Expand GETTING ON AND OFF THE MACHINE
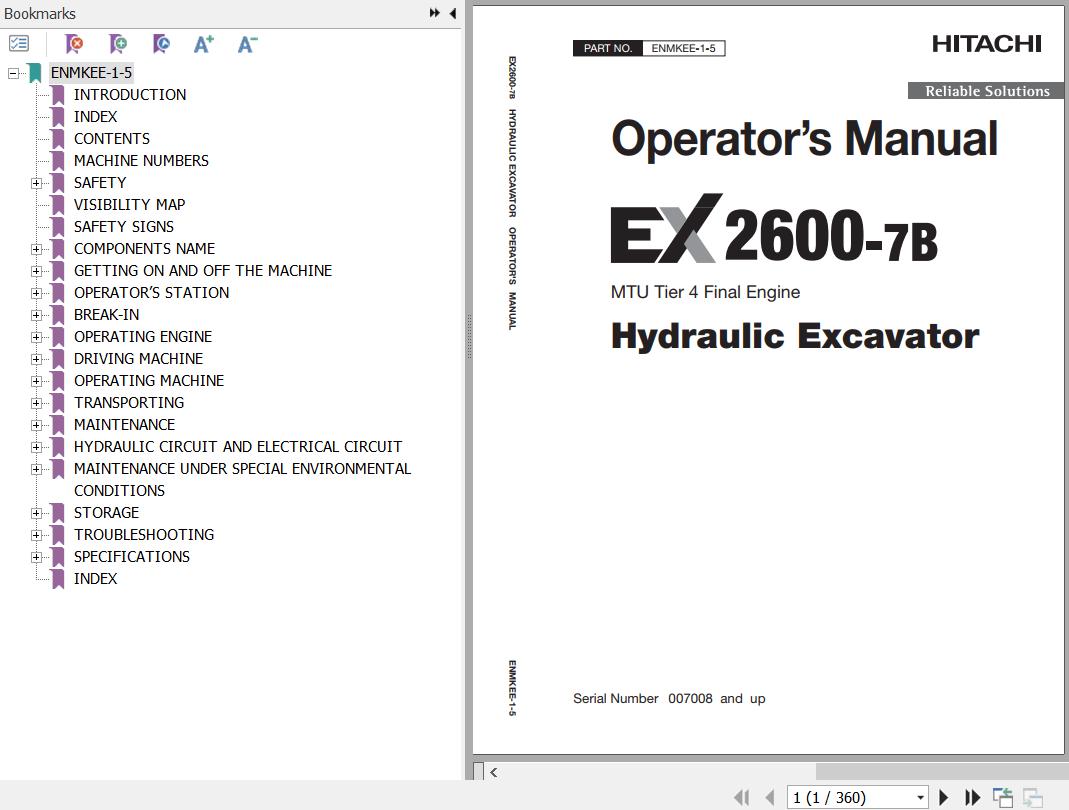 (x=36, y=271)
